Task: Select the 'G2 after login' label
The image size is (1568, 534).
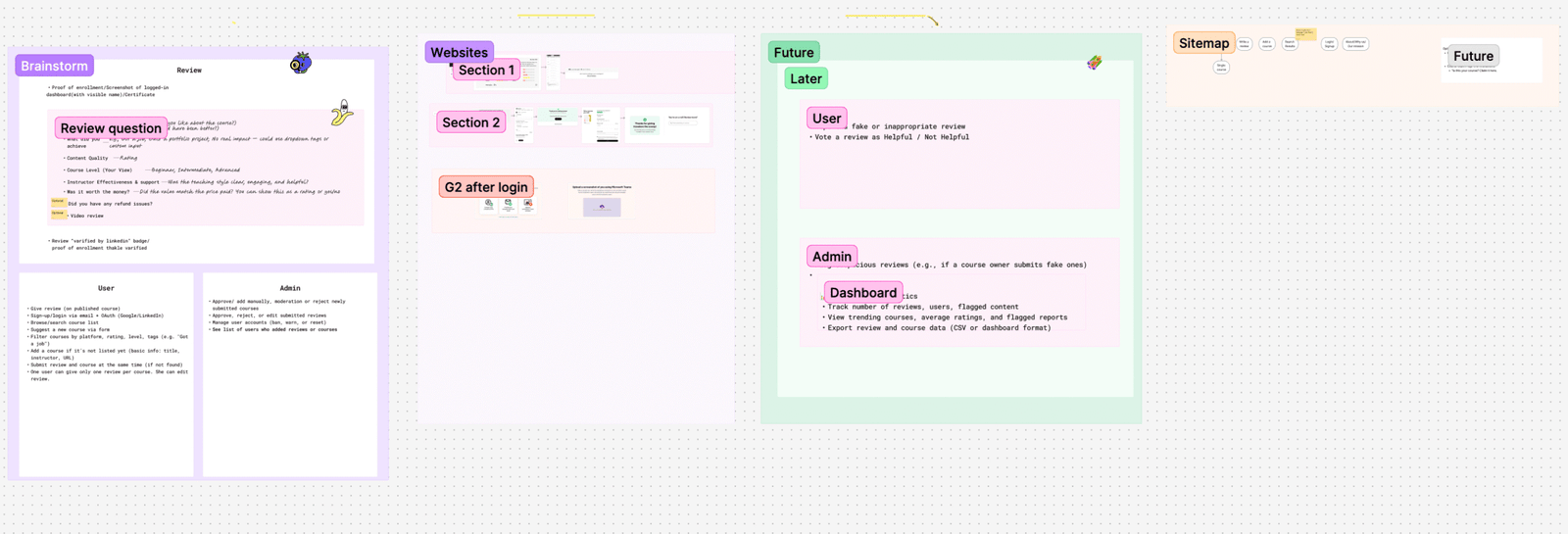Action: [x=486, y=187]
